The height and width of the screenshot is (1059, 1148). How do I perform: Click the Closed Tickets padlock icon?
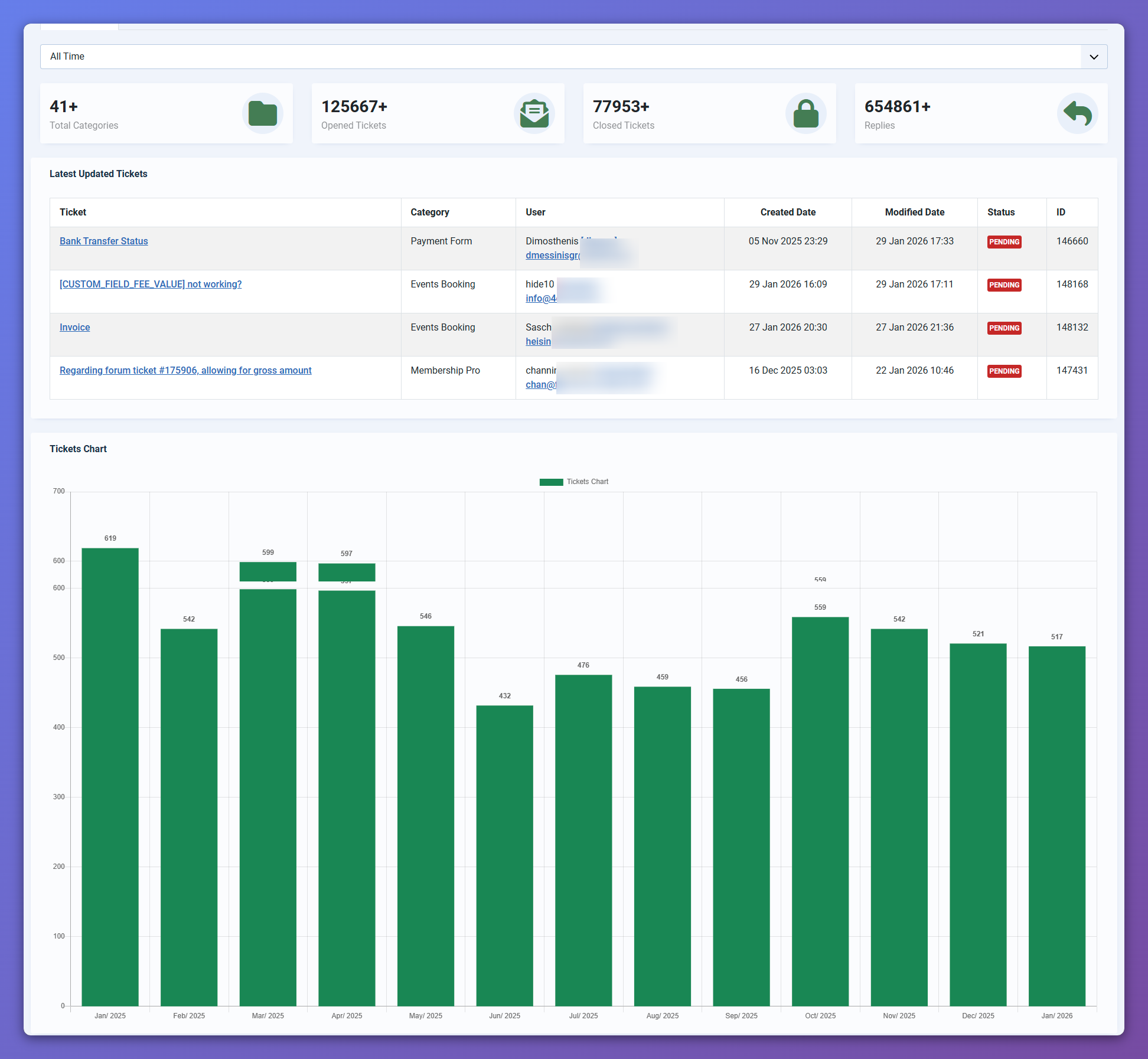(805, 113)
